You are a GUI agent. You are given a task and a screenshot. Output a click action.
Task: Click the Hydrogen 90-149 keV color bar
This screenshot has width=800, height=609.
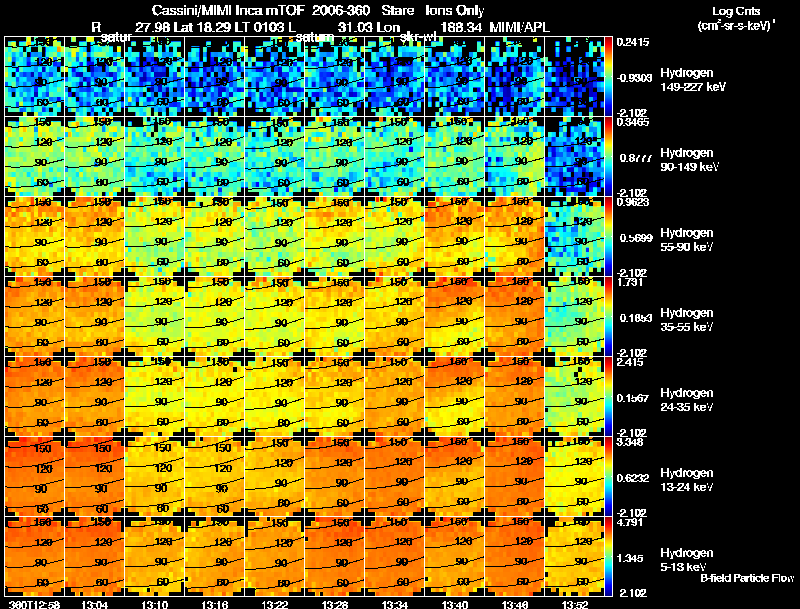click(x=608, y=157)
